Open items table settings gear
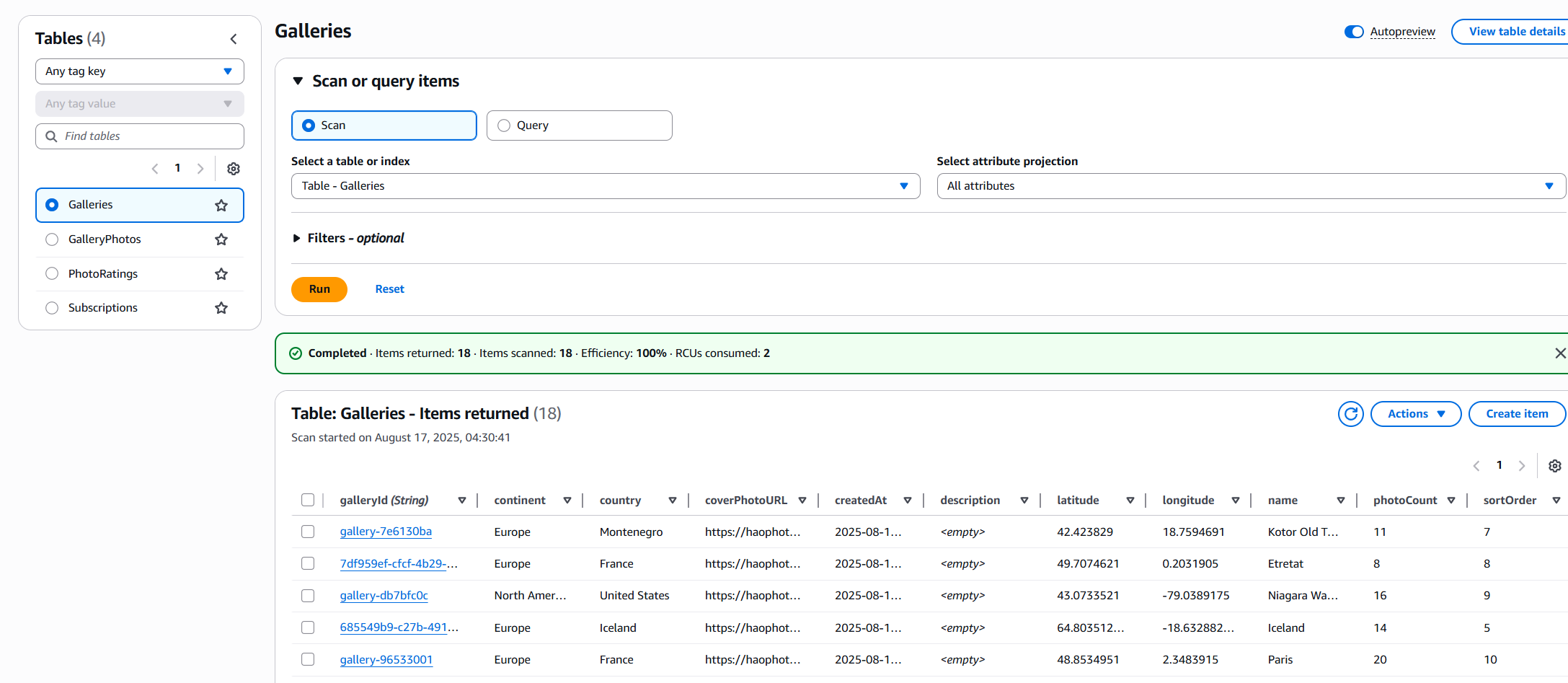This screenshot has height=683, width=1568. tap(1554, 466)
